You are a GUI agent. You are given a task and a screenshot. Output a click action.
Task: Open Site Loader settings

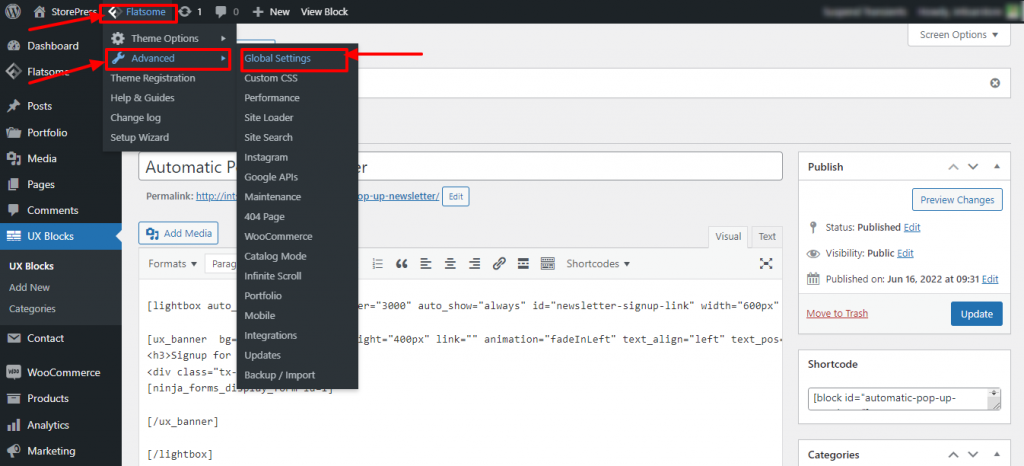(x=268, y=118)
